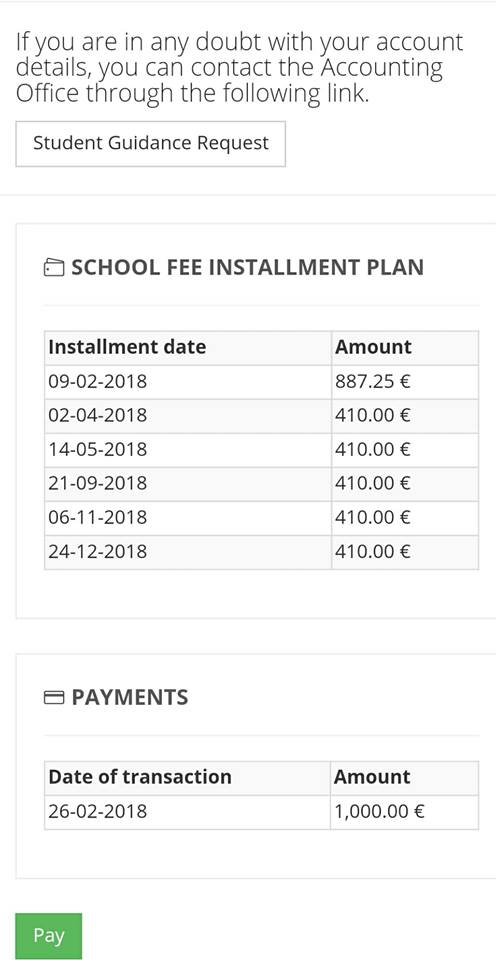Click the wallet icon beside School Fee Installment Plan
496x960 pixels.
[54, 268]
